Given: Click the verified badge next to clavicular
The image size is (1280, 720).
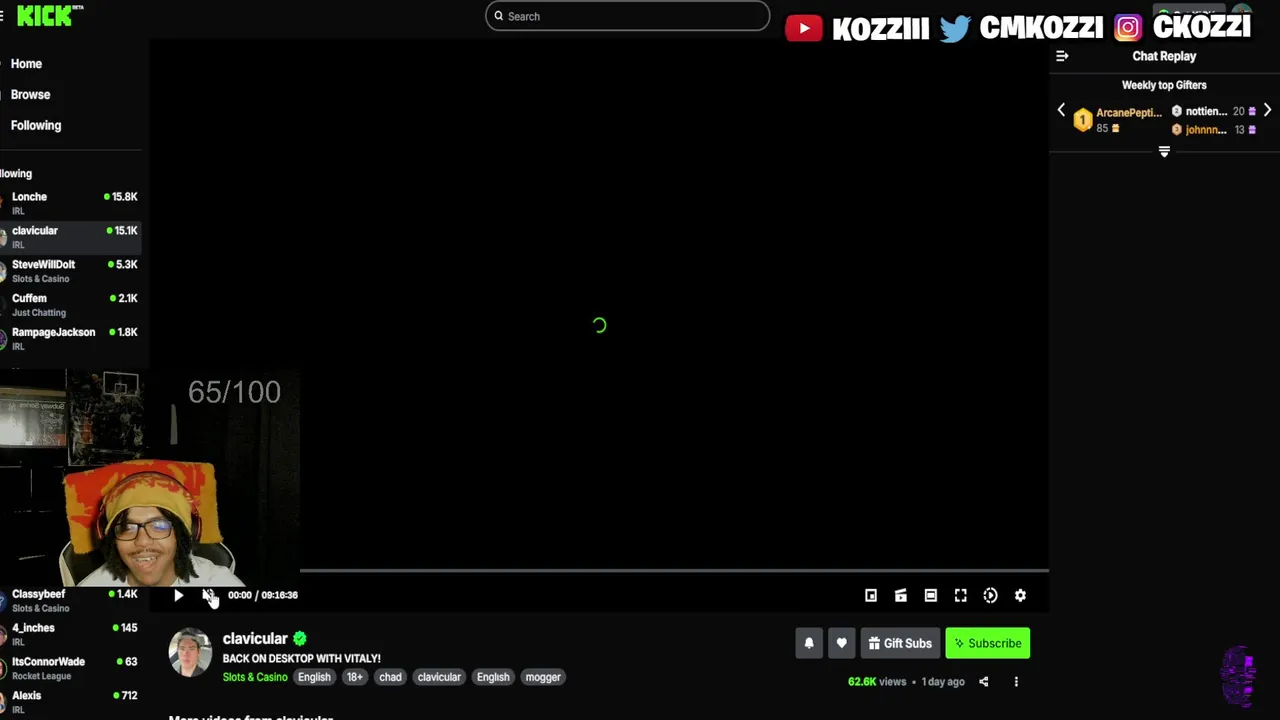Looking at the screenshot, I should [300, 638].
